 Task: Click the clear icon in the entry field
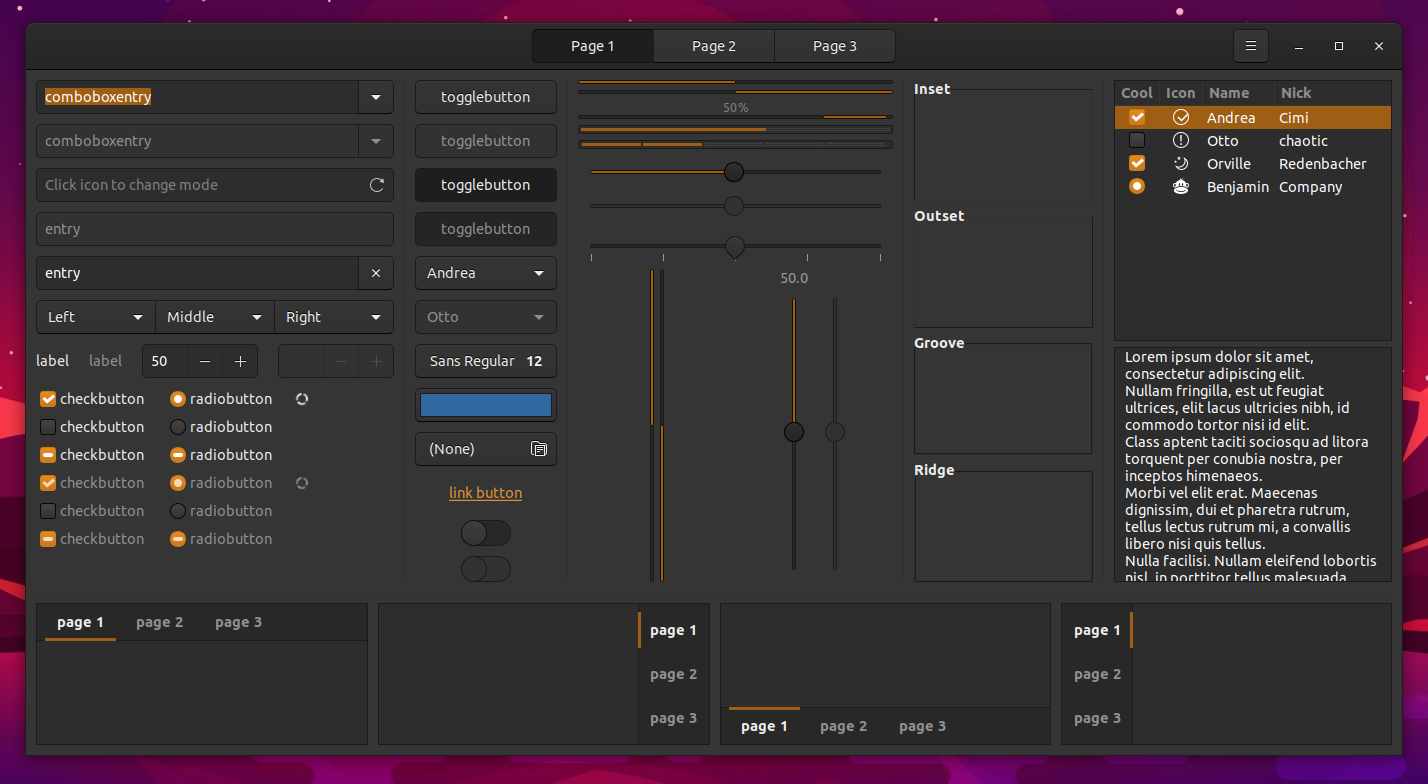point(376,273)
